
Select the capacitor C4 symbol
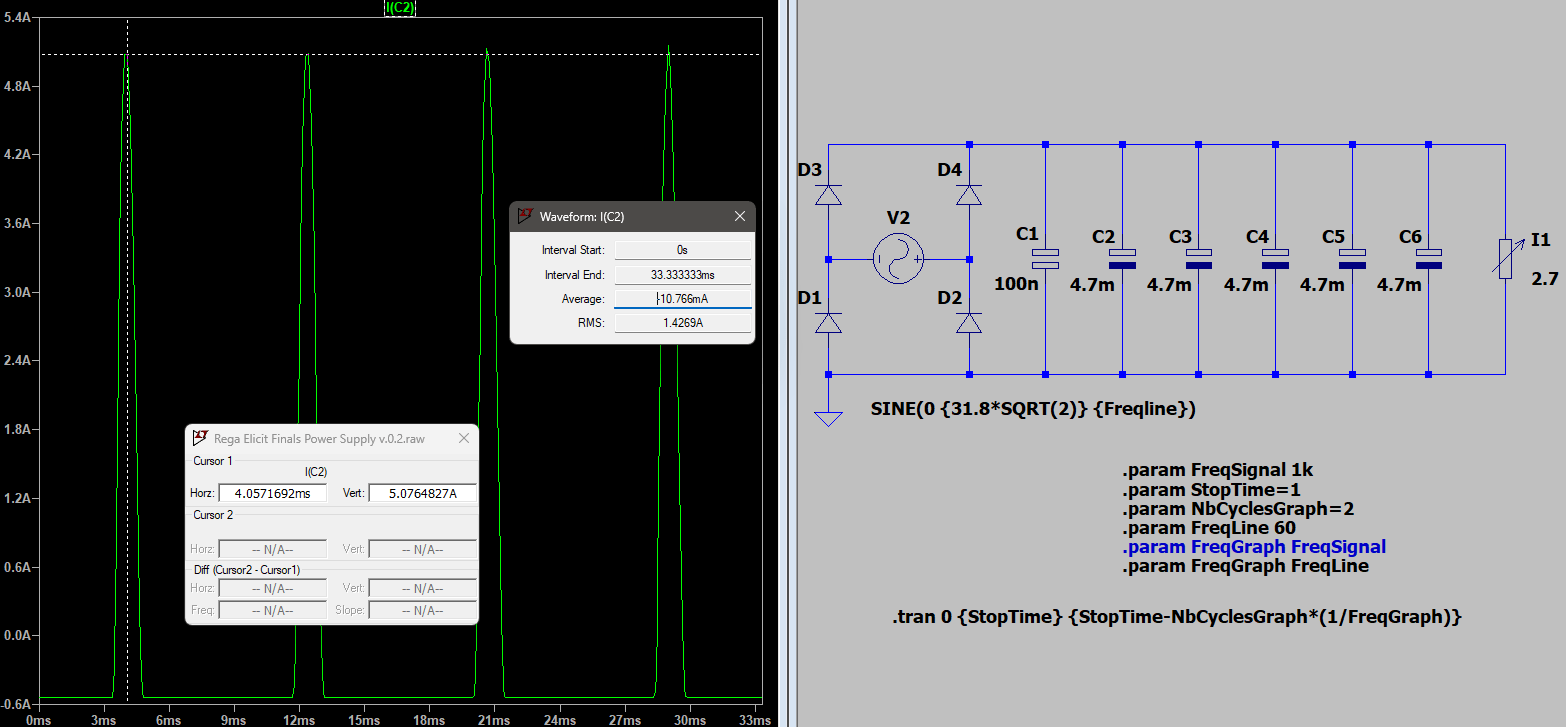[1276, 259]
